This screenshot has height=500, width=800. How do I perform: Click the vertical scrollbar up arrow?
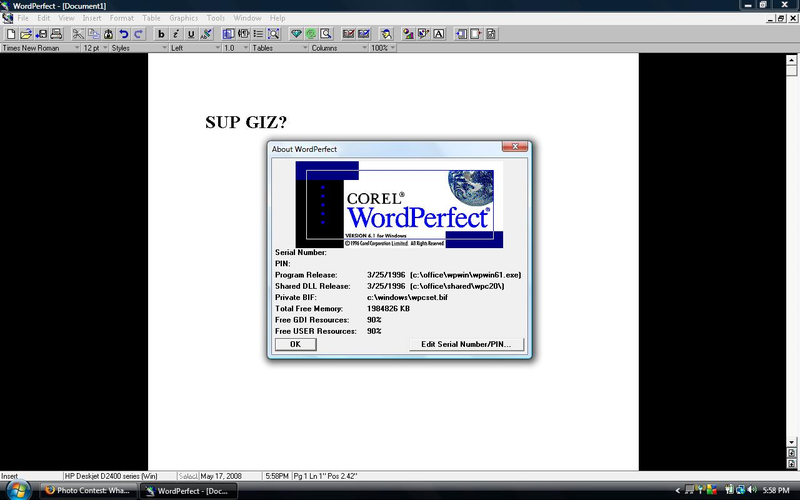[791, 60]
